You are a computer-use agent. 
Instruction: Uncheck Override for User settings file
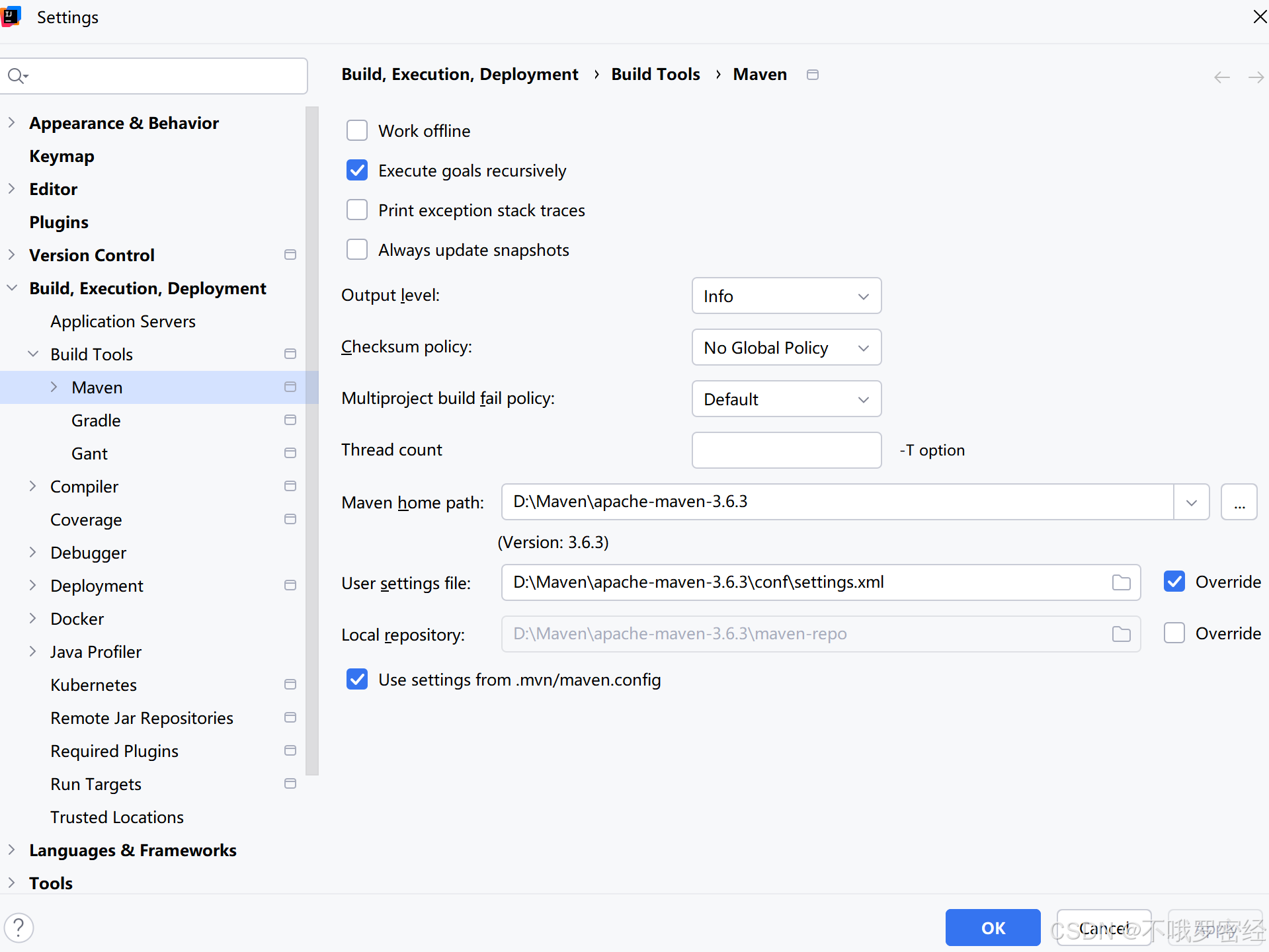point(1174,581)
